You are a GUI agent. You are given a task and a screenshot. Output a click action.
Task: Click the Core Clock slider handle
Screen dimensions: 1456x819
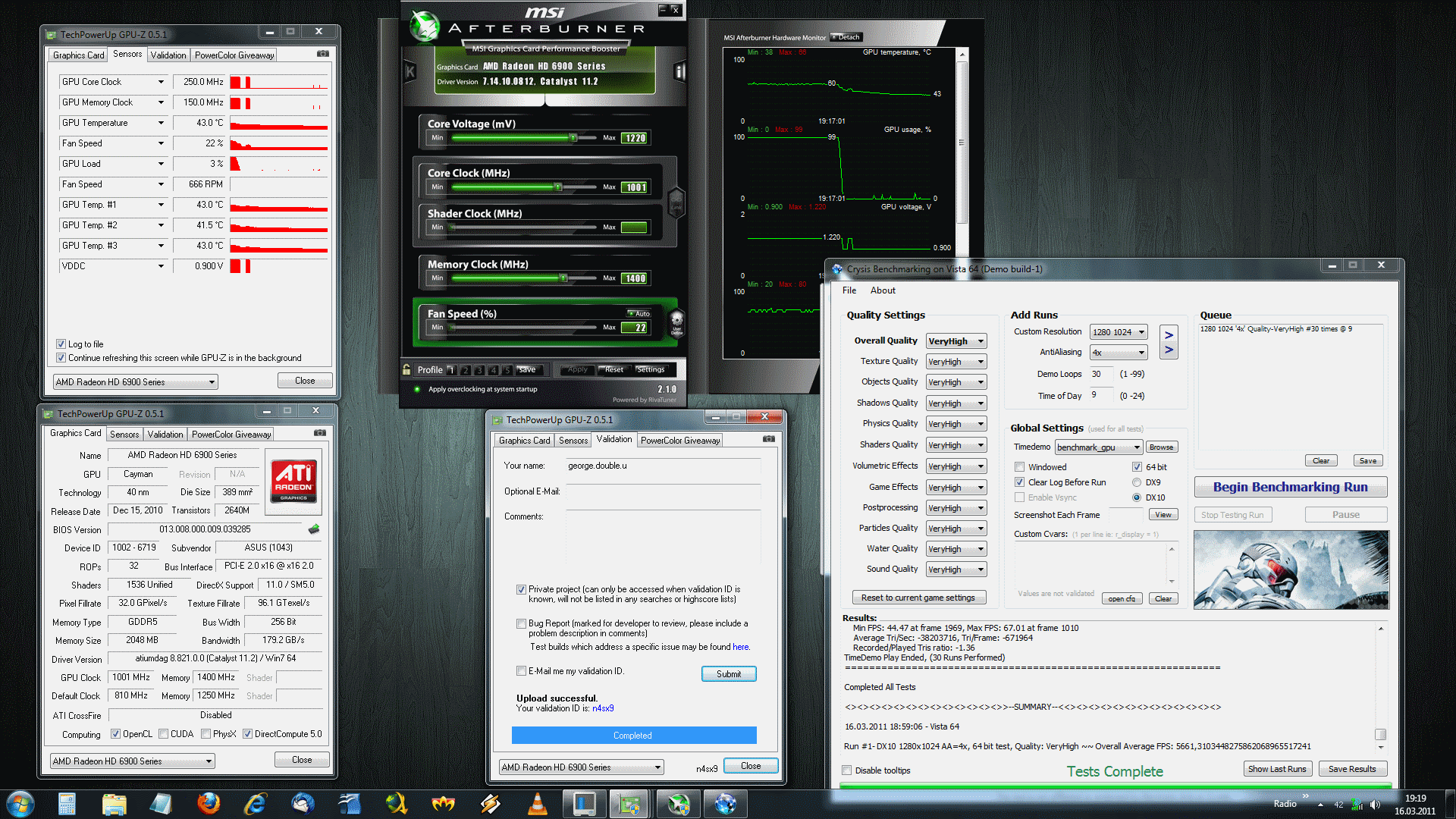point(557,187)
